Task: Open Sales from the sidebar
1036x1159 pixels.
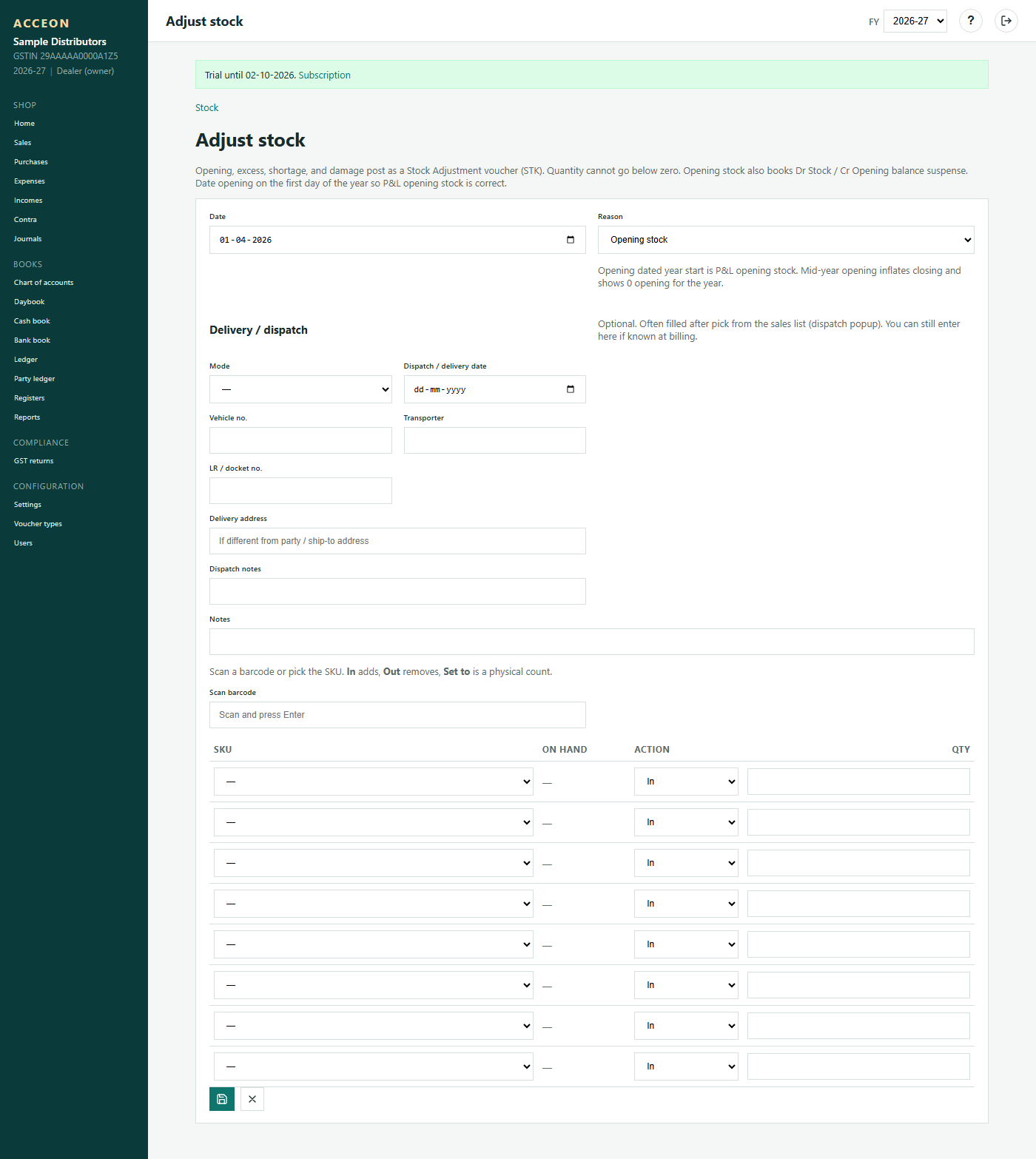Action: click(x=23, y=143)
